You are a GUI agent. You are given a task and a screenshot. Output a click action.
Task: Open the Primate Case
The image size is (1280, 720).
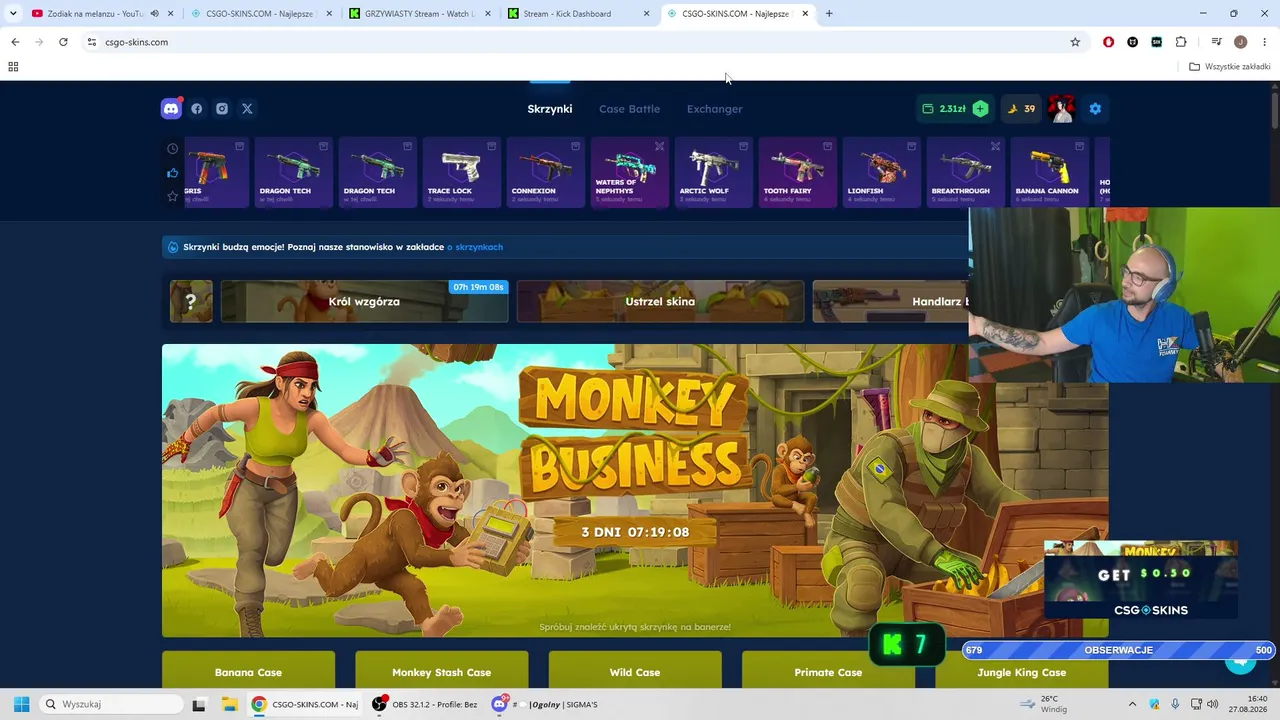[828, 670]
